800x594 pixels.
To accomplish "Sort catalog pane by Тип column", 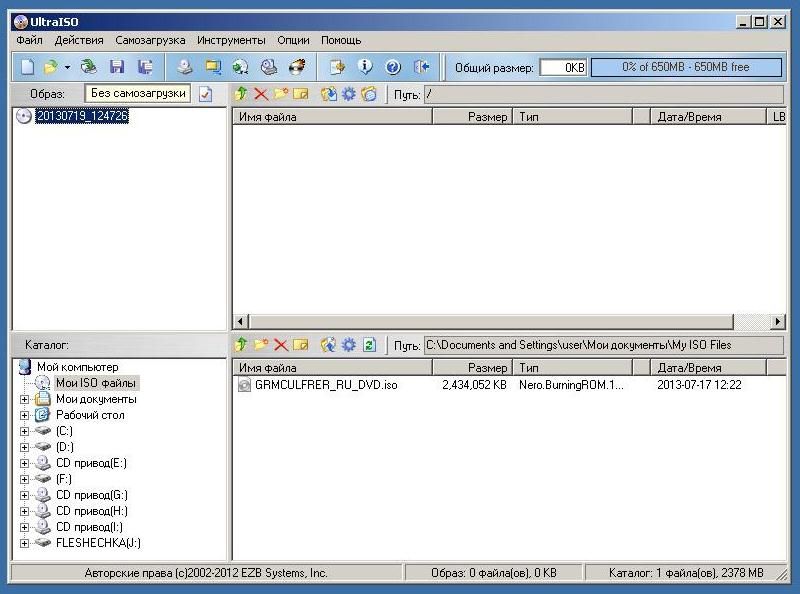I will (573, 368).
